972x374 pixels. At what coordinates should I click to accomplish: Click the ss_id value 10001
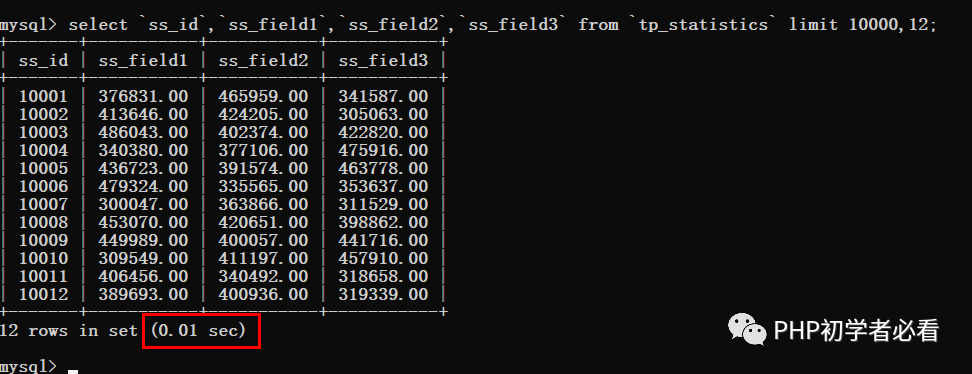click(x=43, y=96)
